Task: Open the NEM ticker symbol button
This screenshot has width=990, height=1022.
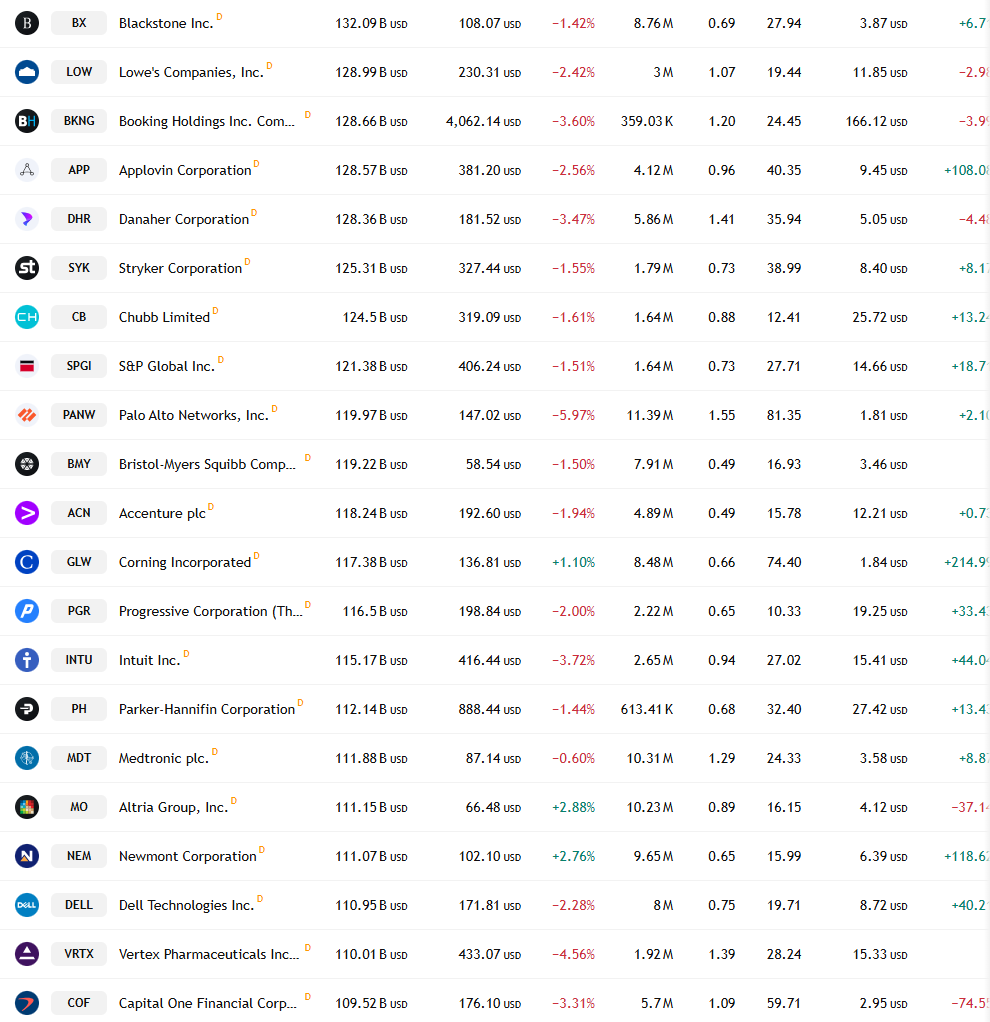Action: (x=79, y=856)
